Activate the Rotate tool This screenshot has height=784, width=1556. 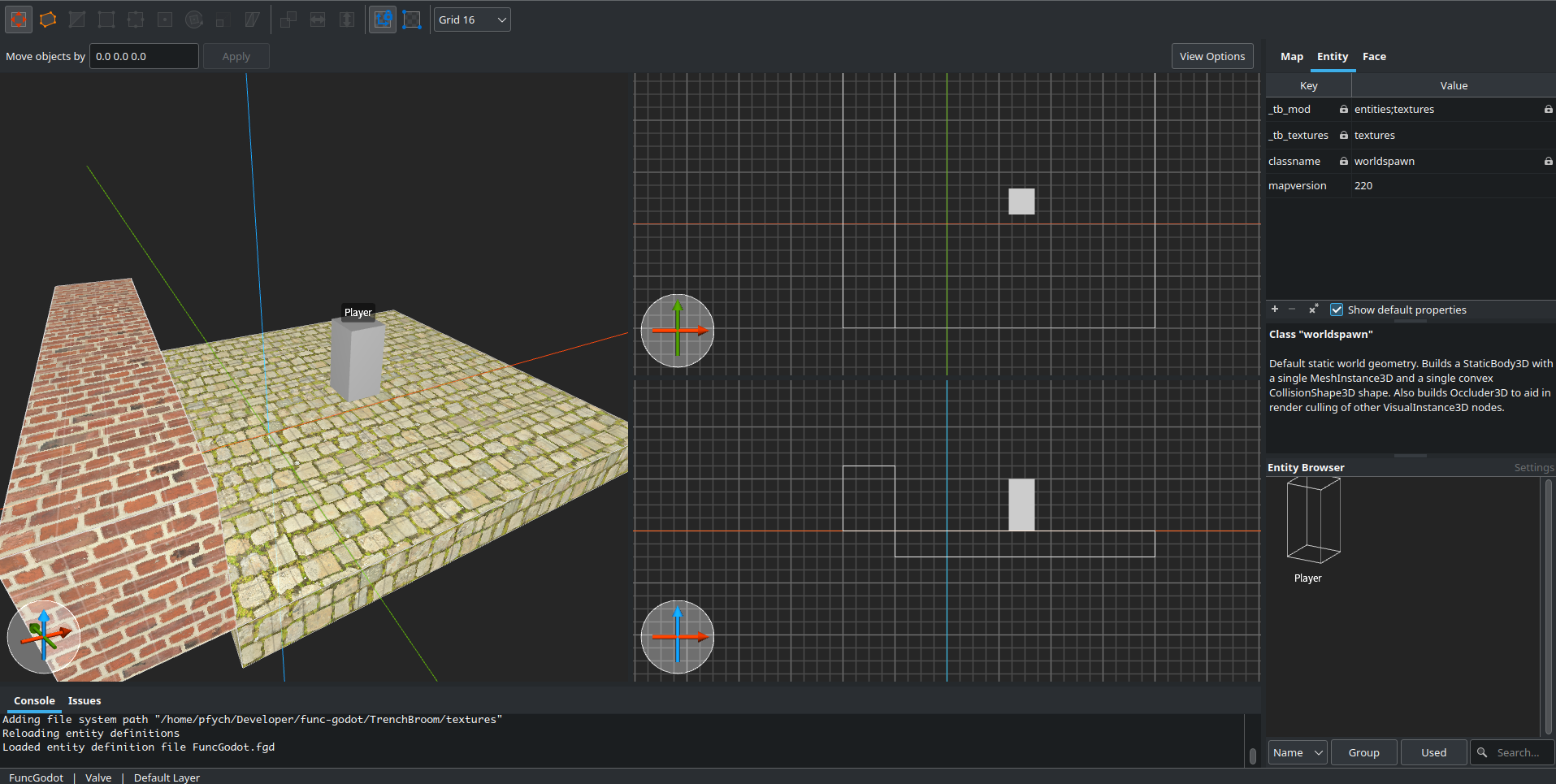[194, 19]
